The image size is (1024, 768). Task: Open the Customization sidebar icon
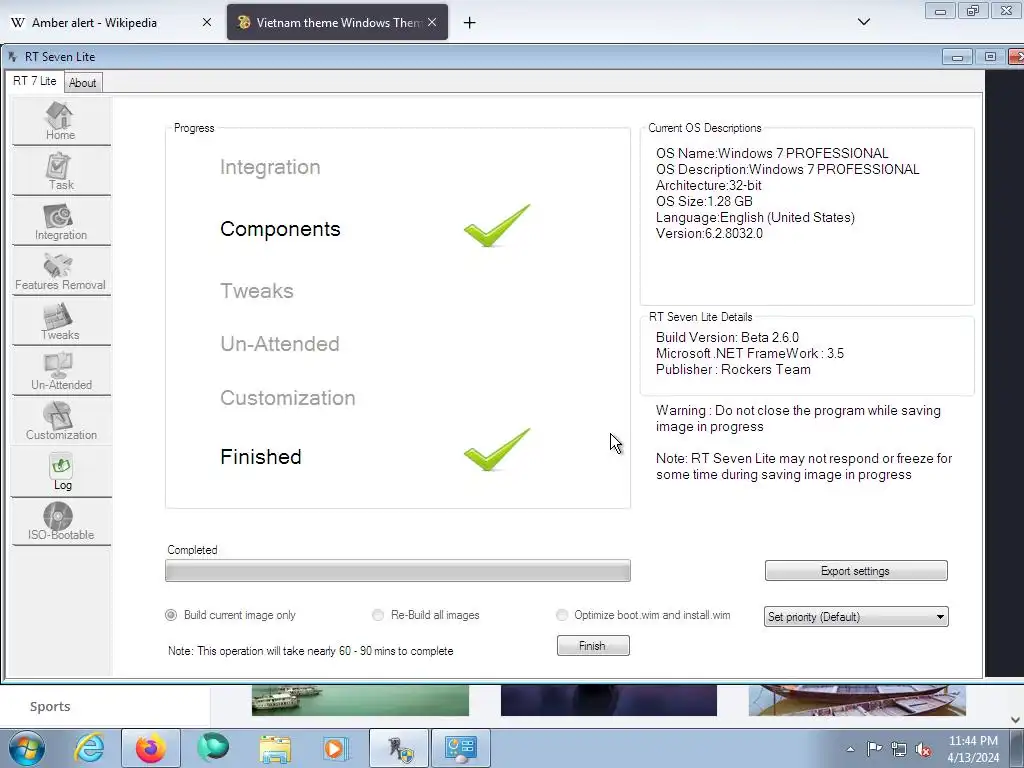click(61, 422)
